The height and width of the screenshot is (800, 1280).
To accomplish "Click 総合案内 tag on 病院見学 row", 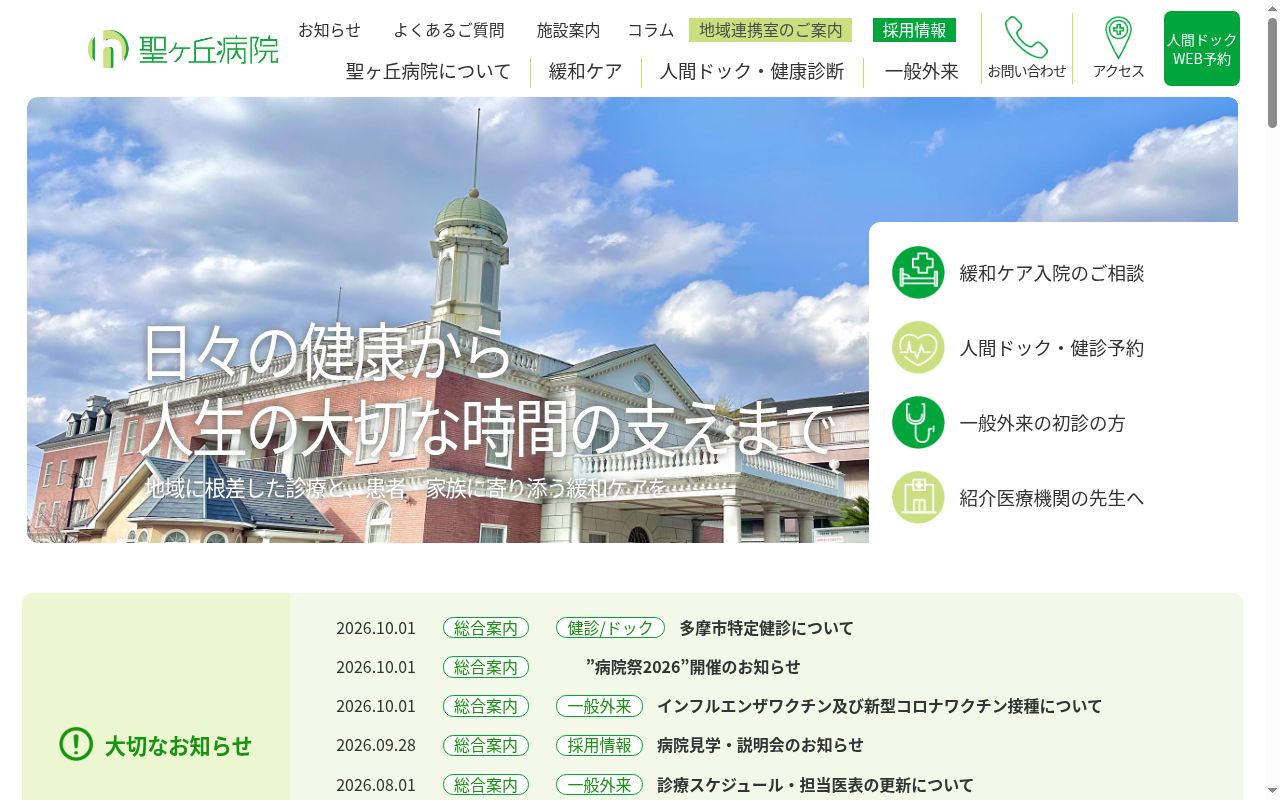I will 486,745.
